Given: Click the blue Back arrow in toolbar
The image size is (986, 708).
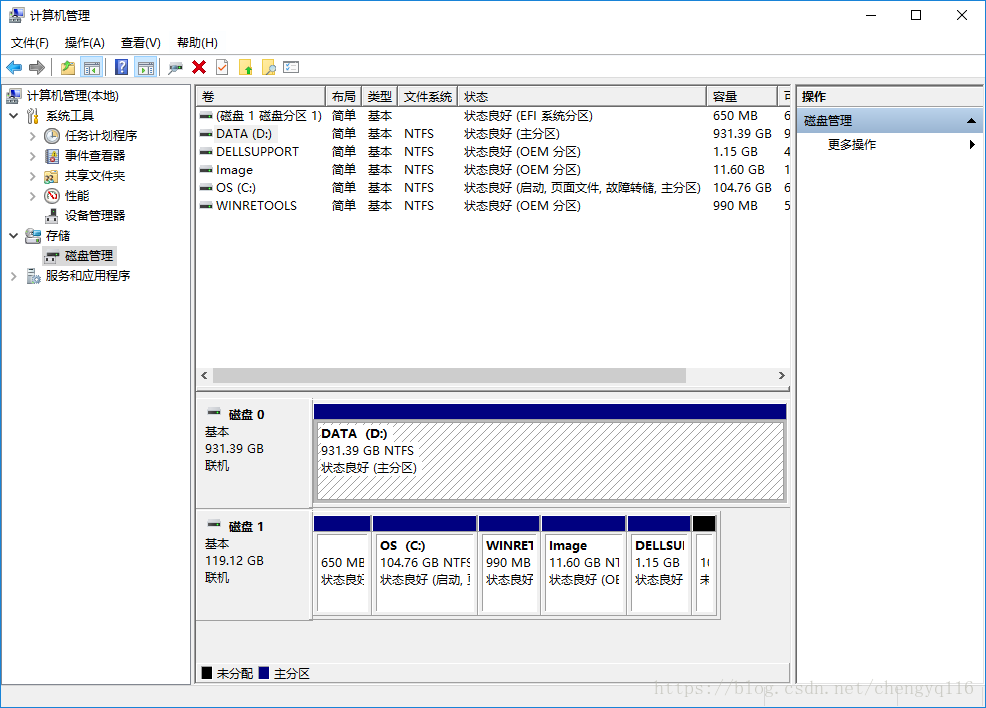Looking at the screenshot, I should (x=14, y=67).
